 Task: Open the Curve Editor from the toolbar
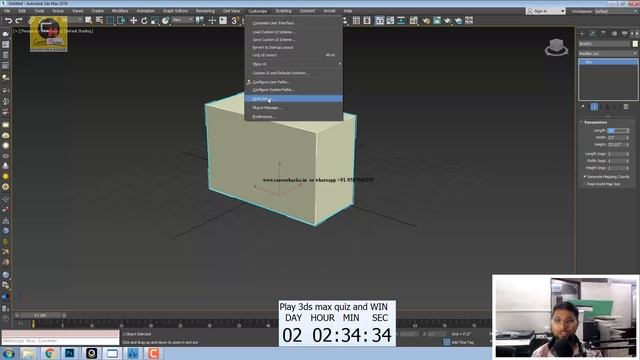tap(390, 20)
